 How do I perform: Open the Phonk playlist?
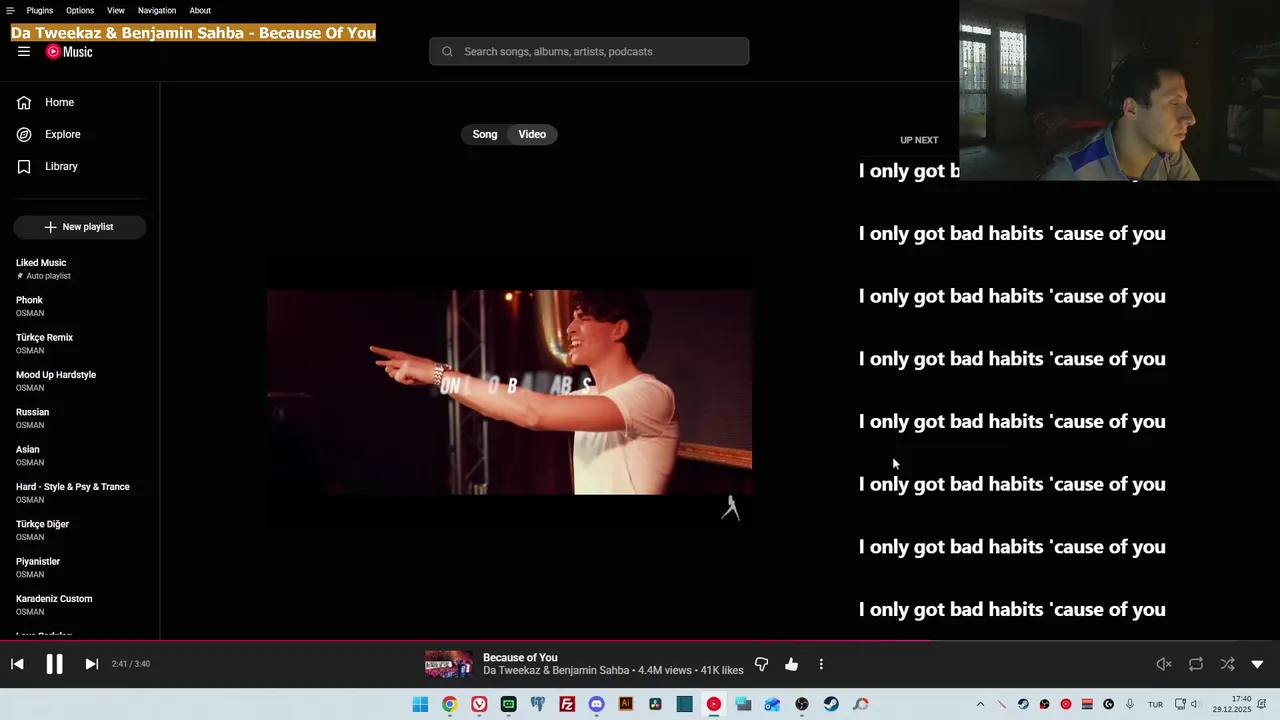(80, 306)
